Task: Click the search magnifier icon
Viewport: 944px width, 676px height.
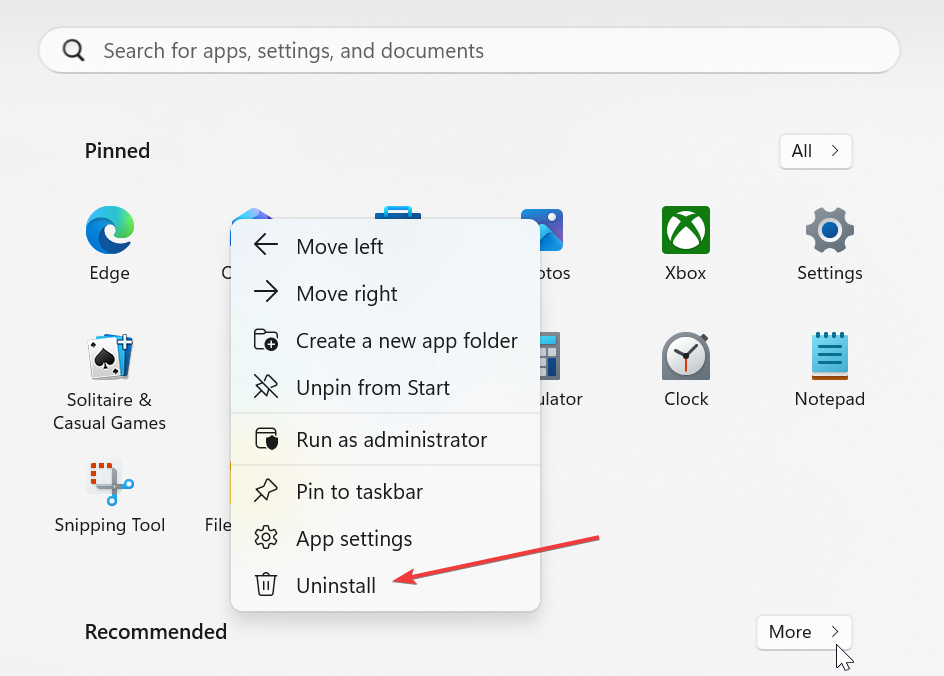Action: 74,51
